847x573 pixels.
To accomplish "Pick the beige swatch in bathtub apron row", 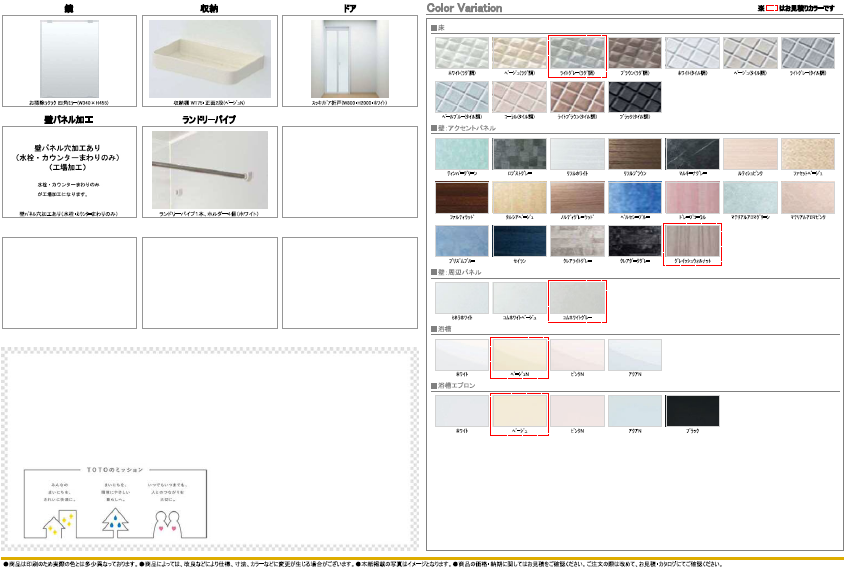I will tap(519, 412).
